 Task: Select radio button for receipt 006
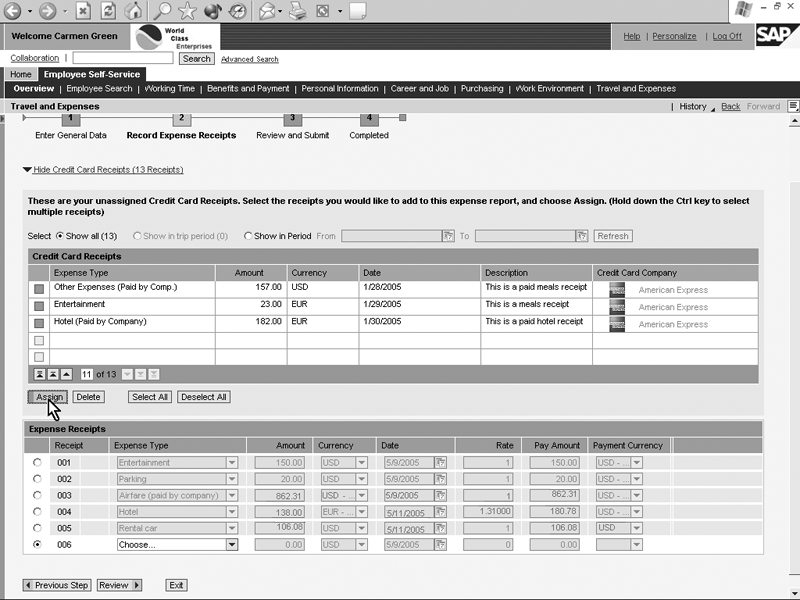click(37, 544)
